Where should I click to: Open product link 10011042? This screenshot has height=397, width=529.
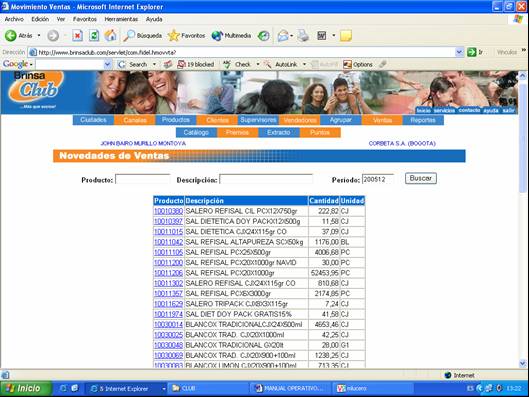168,242
